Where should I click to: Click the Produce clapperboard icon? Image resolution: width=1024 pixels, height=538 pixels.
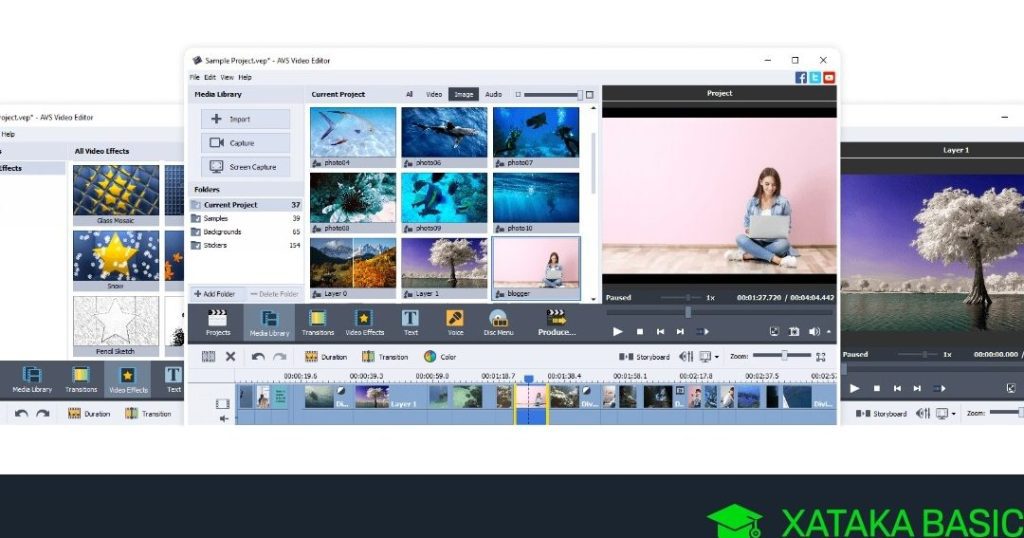click(x=556, y=320)
